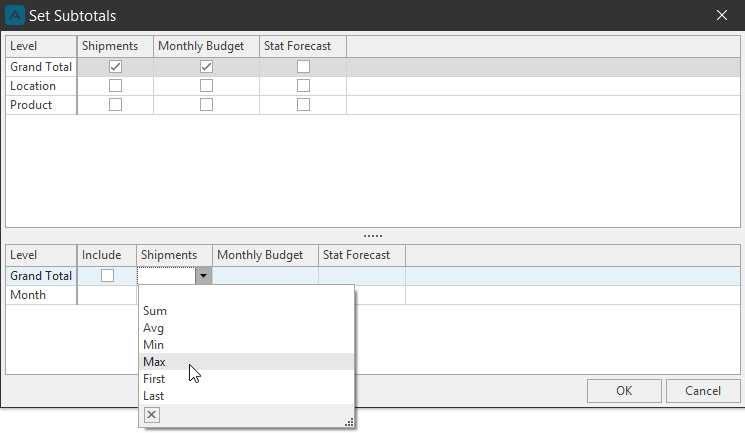Viewport: 745px width, 433px height.
Task: Click the Level header in upper grid
Action: point(41,46)
